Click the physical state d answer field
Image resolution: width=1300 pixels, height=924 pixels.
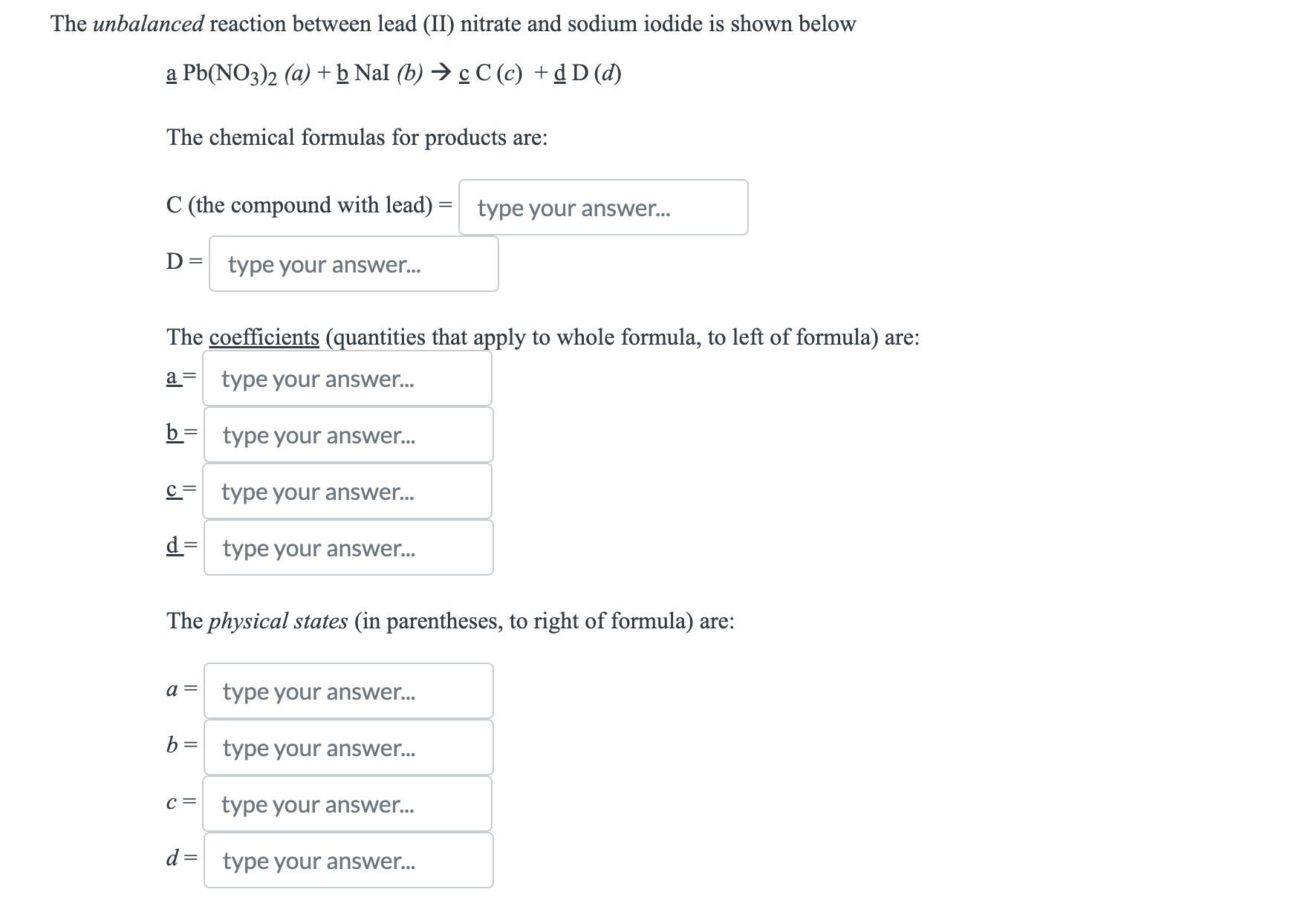coord(348,861)
